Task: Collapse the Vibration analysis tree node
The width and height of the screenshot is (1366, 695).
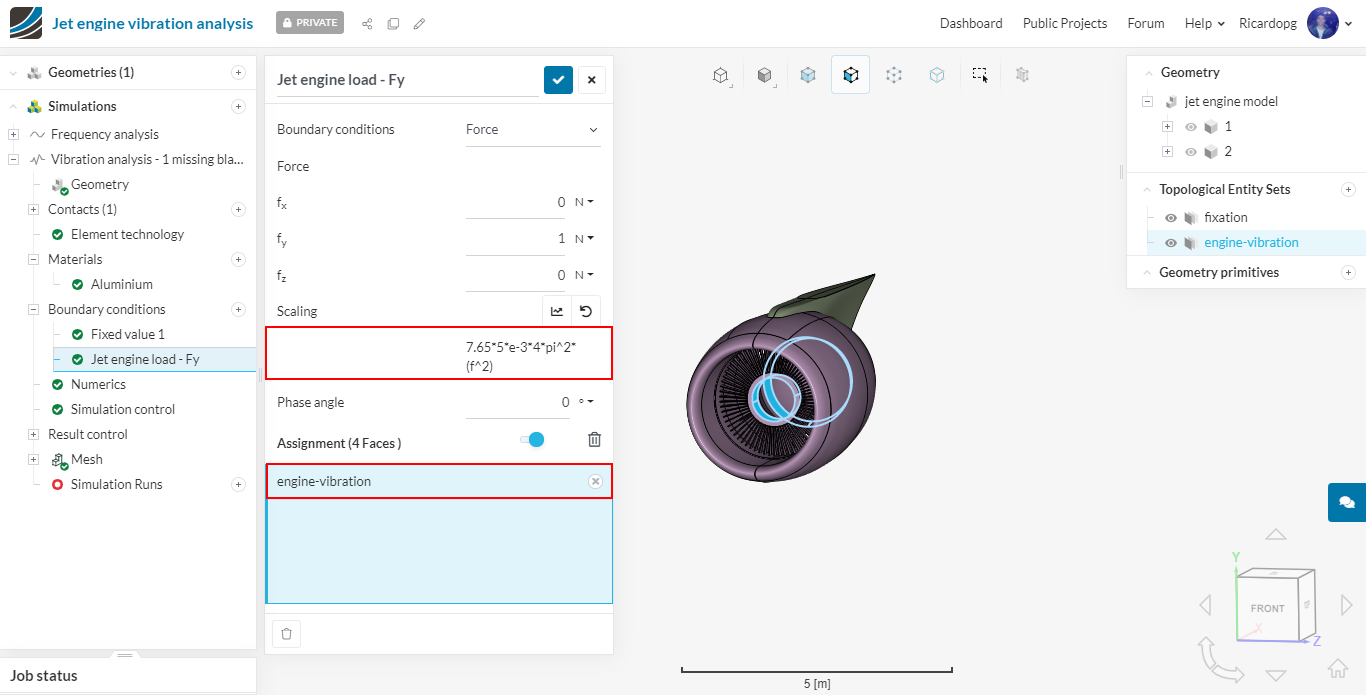Action: pos(14,159)
